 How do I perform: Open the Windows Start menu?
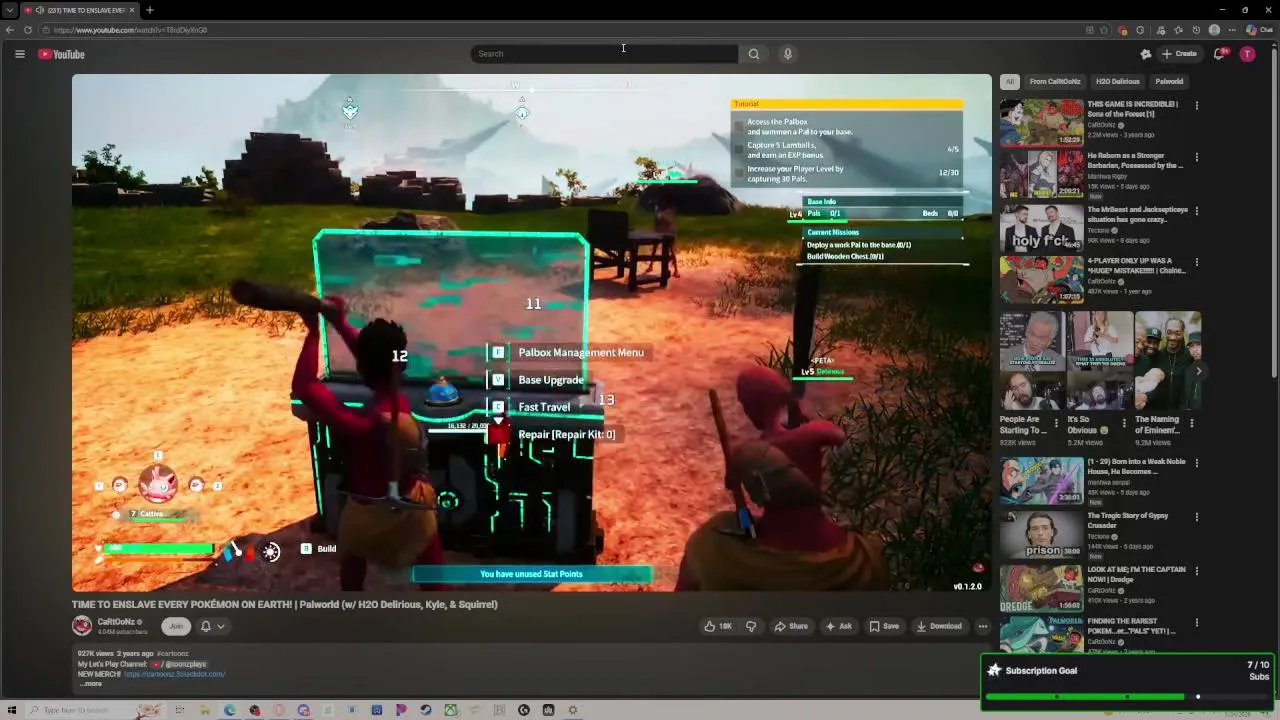[12, 710]
